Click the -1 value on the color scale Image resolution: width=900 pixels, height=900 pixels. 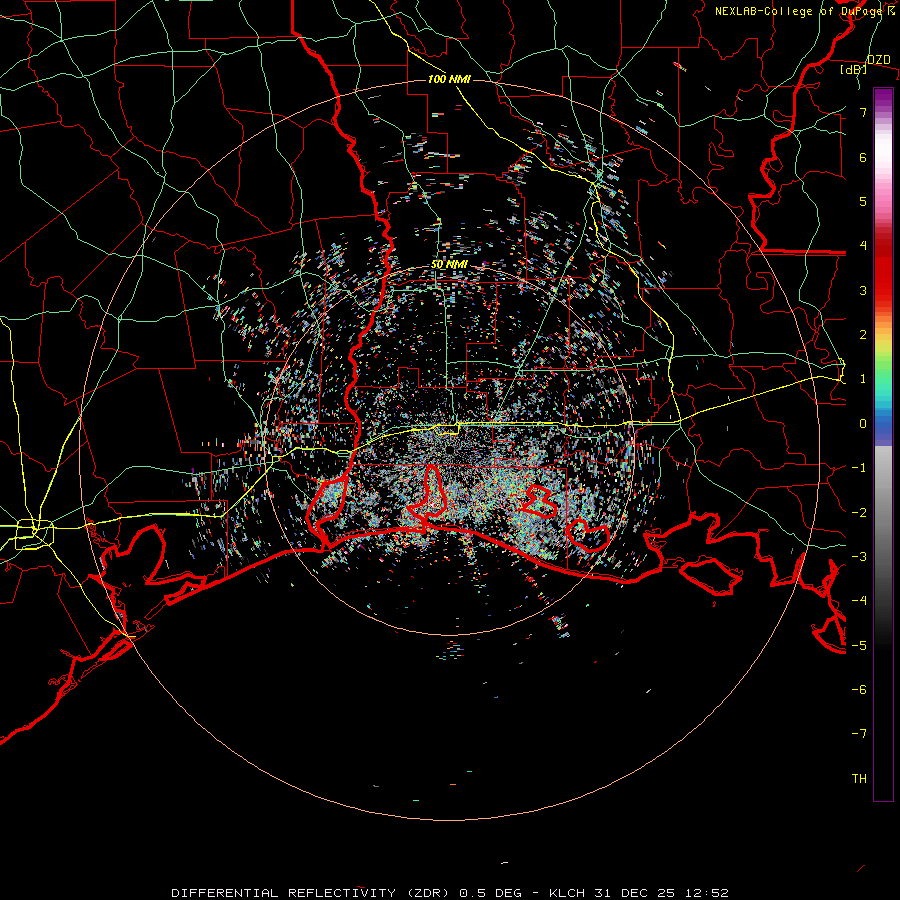(859, 468)
